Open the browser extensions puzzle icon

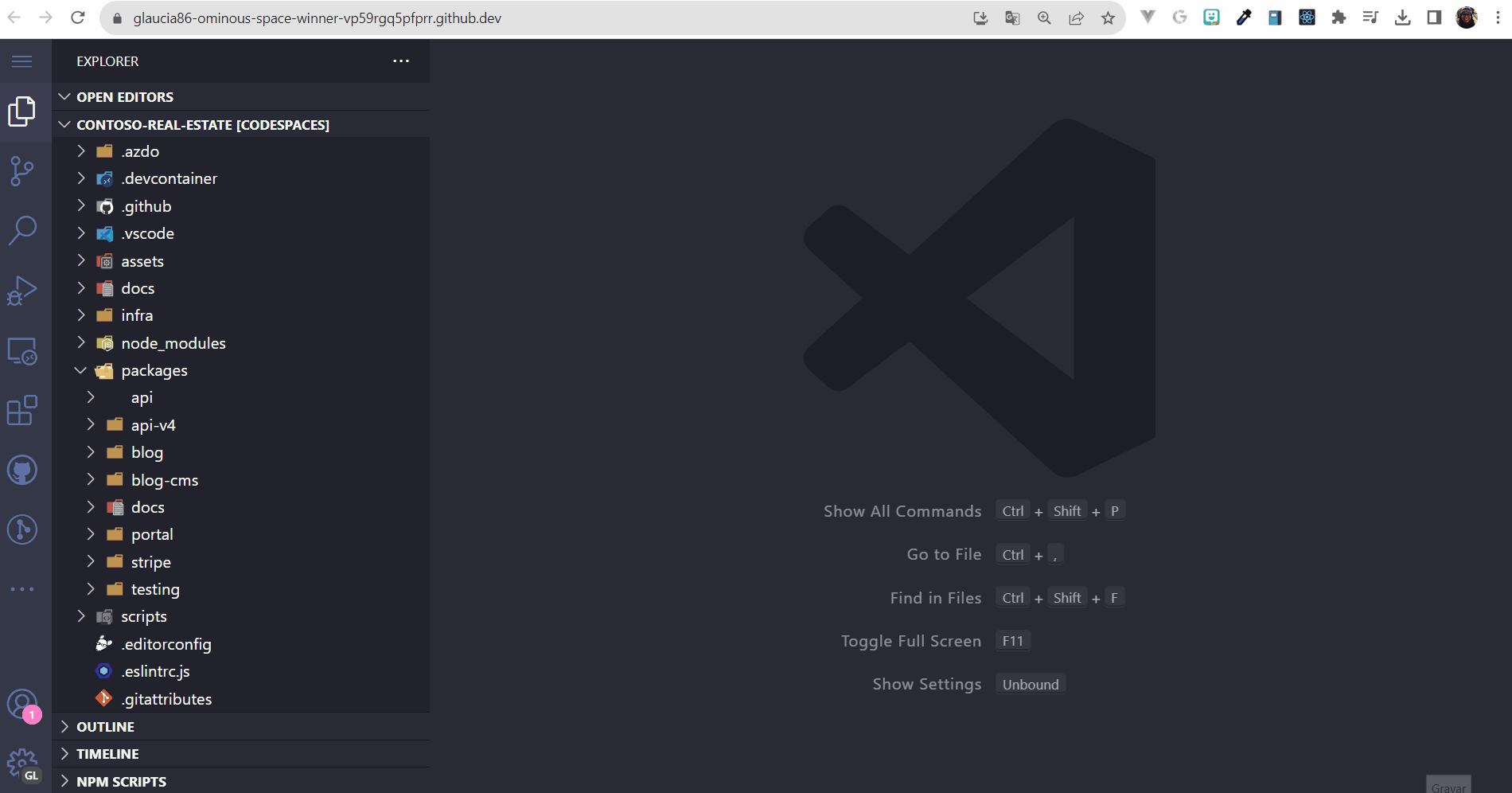click(x=1339, y=18)
